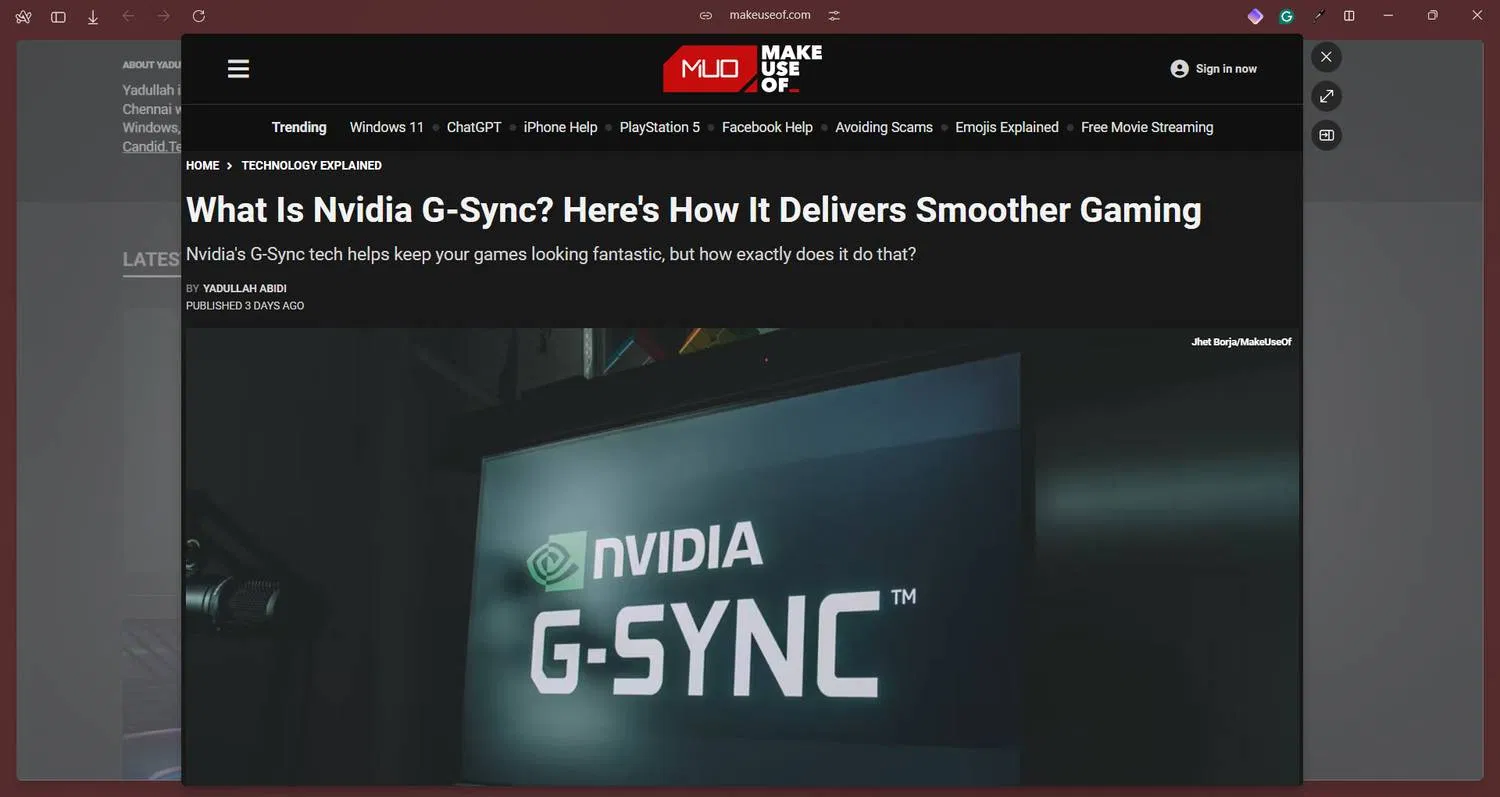Toggle the Arc sidebar
Viewport: 1500px width, 797px height.
(58, 16)
